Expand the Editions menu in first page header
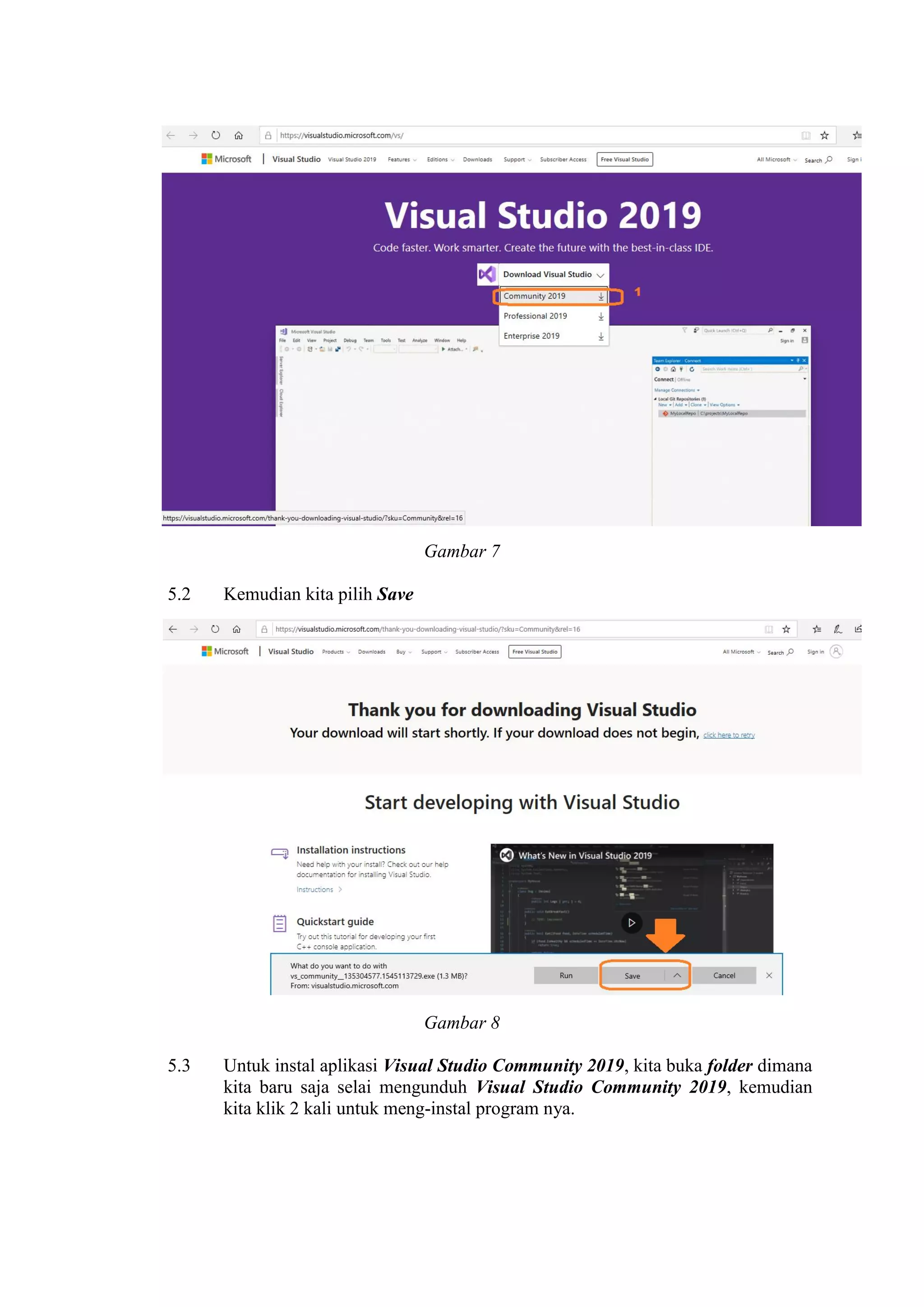Image resolution: width=924 pixels, height=1307 pixels. (441, 159)
